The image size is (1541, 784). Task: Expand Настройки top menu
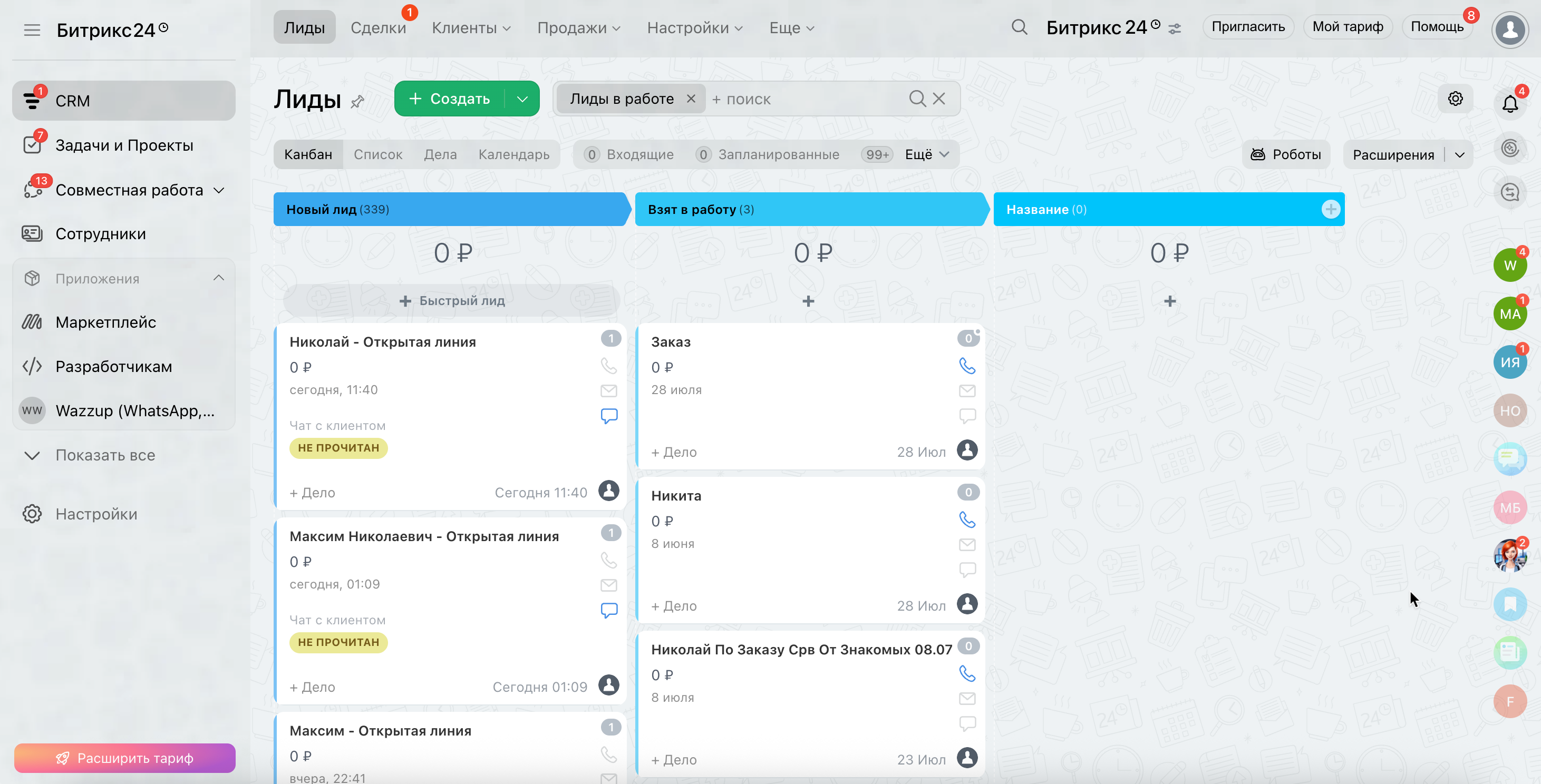point(695,28)
